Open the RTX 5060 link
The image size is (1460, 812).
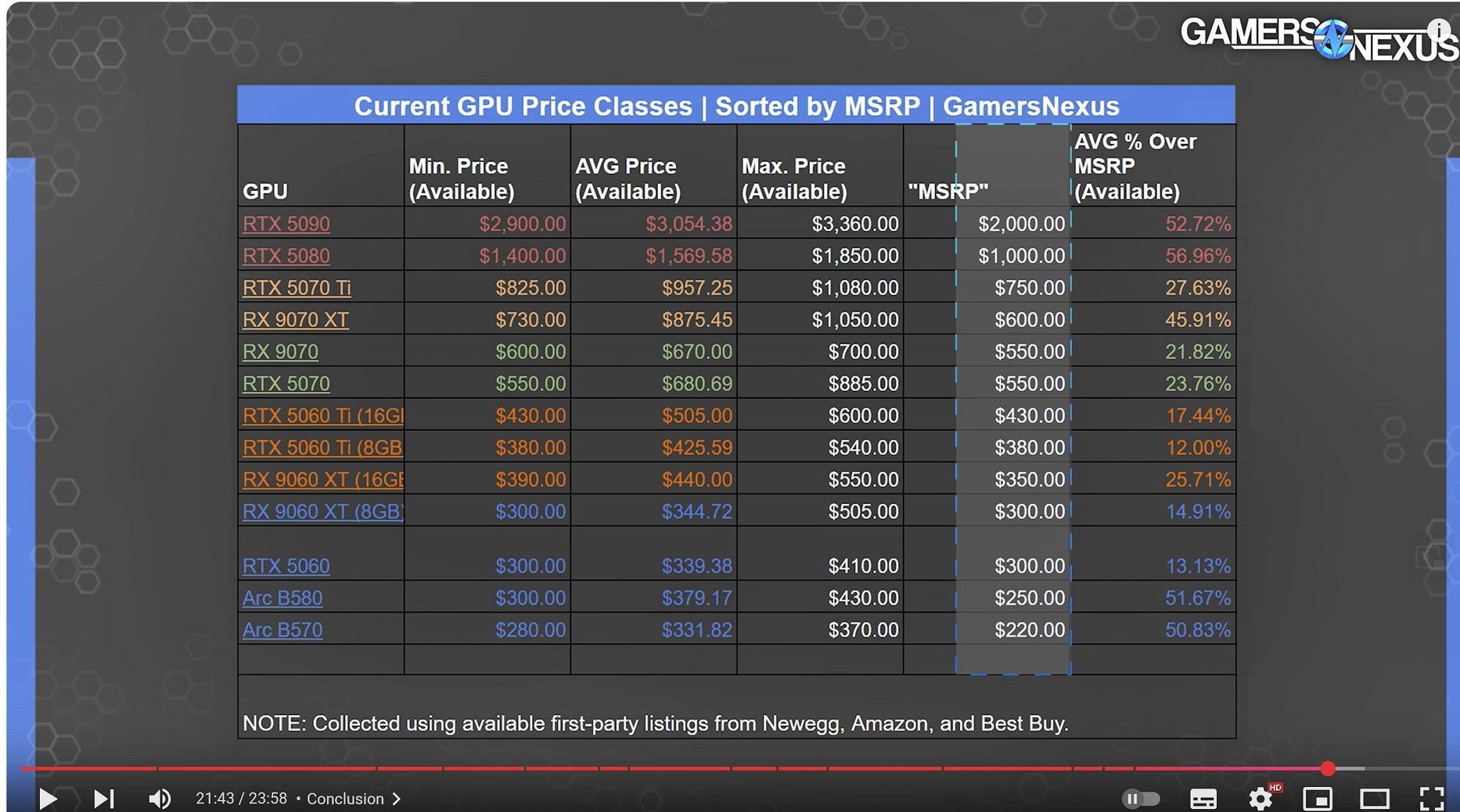coord(286,566)
